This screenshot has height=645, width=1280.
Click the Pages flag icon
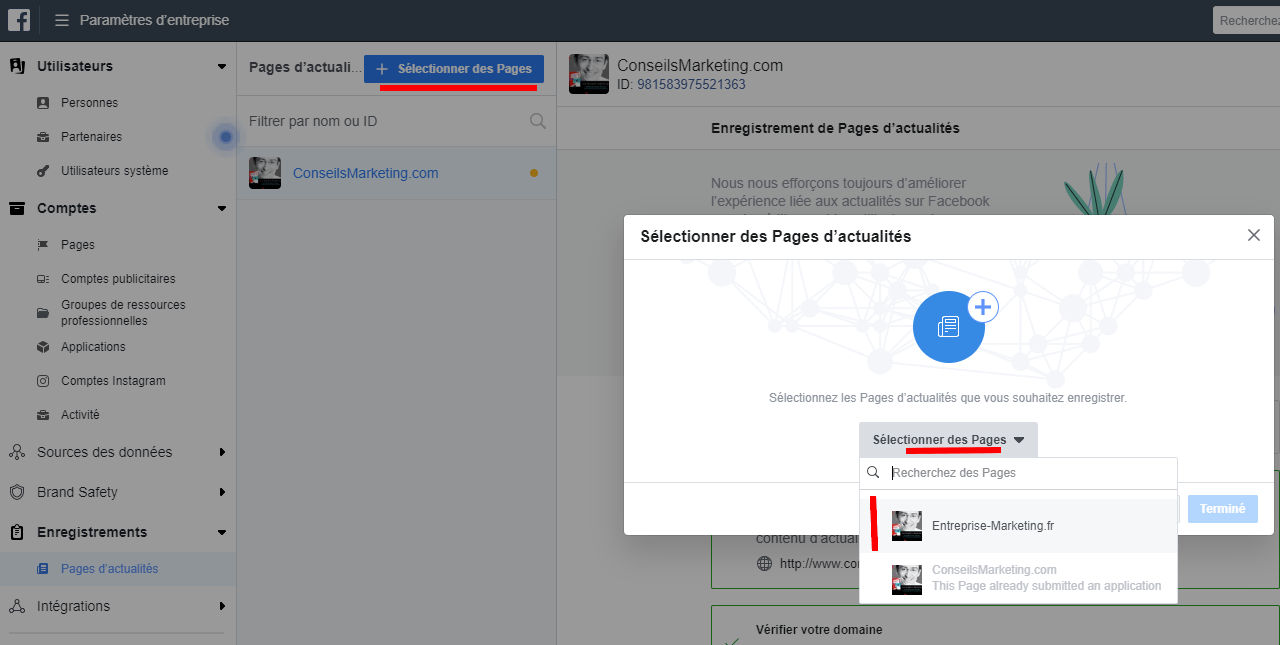(x=43, y=245)
